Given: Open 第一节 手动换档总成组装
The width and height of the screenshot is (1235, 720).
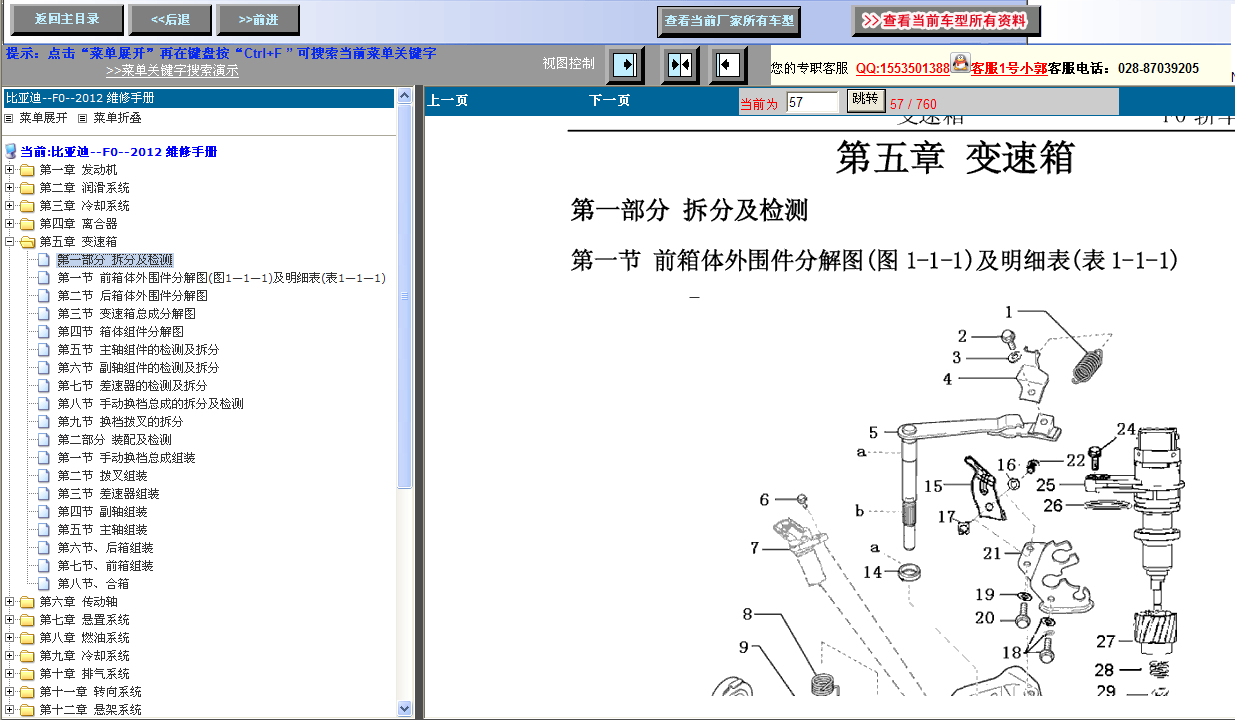Looking at the screenshot, I should pos(126,458).
